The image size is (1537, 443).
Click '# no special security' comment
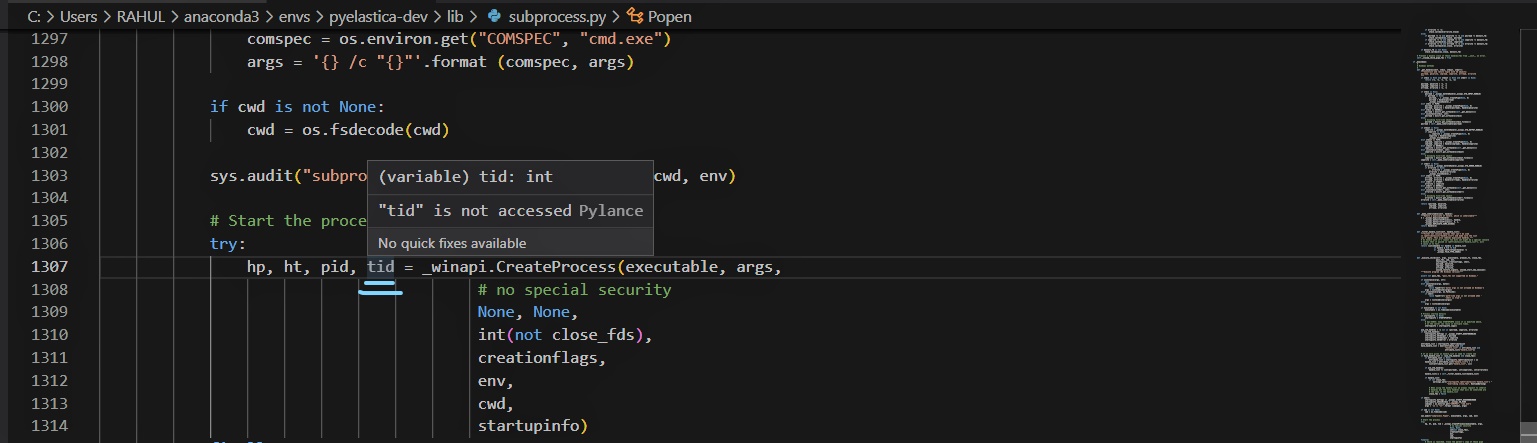(574, 290)
